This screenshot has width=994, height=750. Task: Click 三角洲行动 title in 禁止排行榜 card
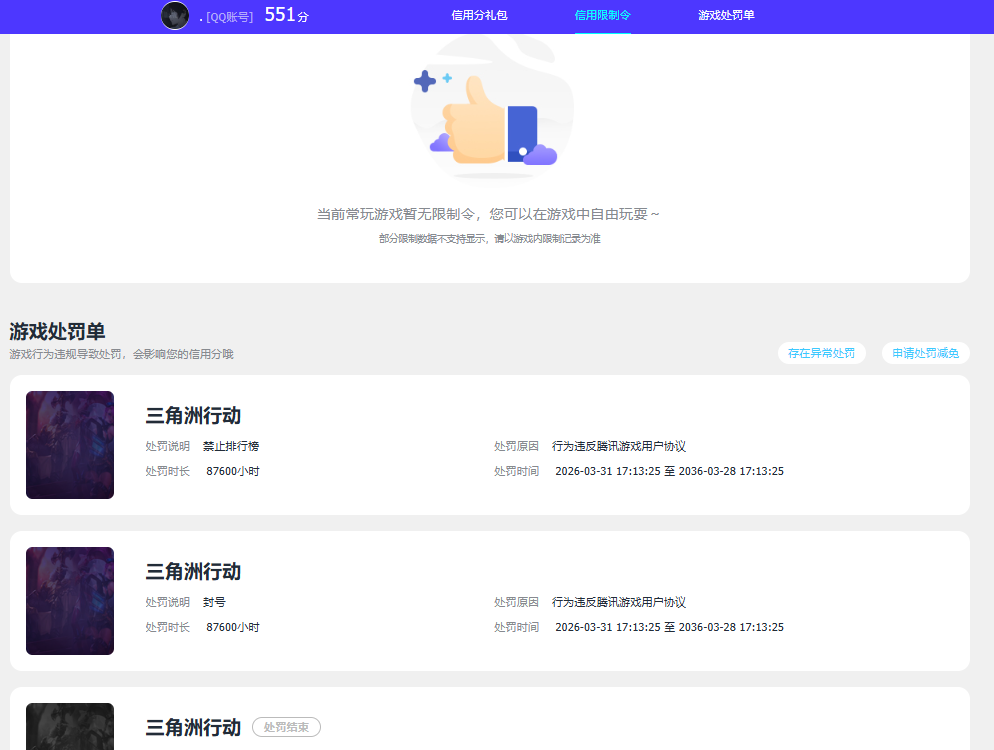pos(193,416)
